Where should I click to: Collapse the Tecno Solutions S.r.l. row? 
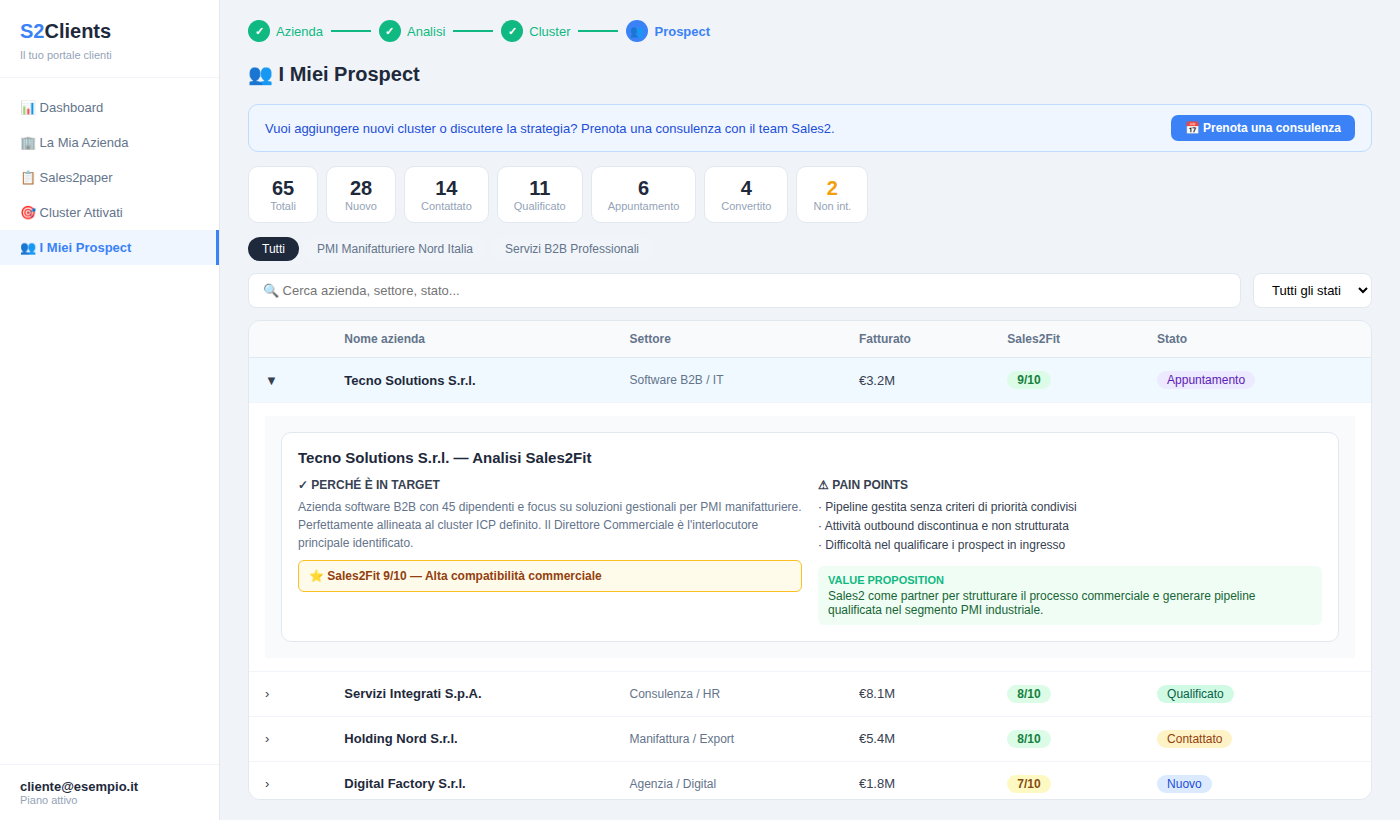point(271,381)
